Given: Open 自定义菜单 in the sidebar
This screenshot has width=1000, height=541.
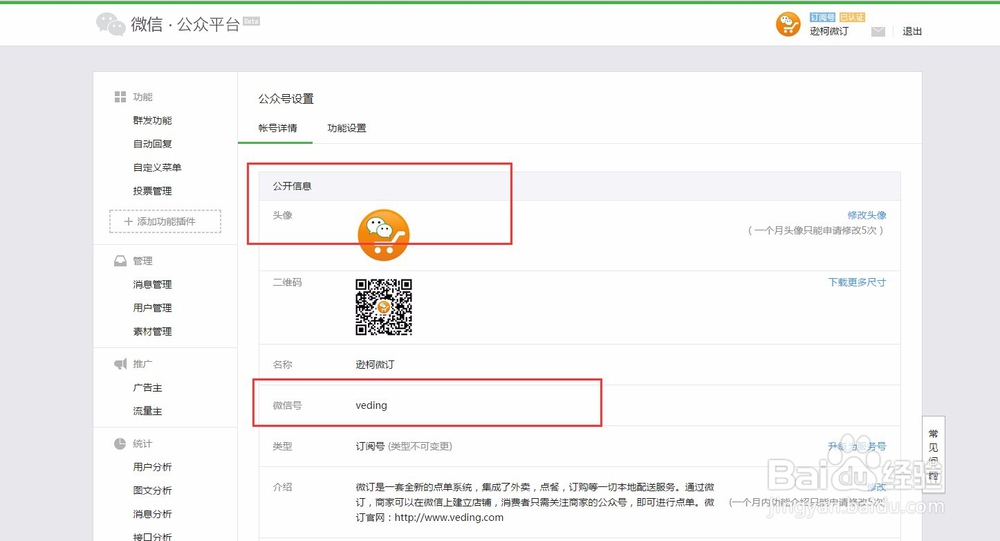Looking at the screenshot, I should click(157, 168).
